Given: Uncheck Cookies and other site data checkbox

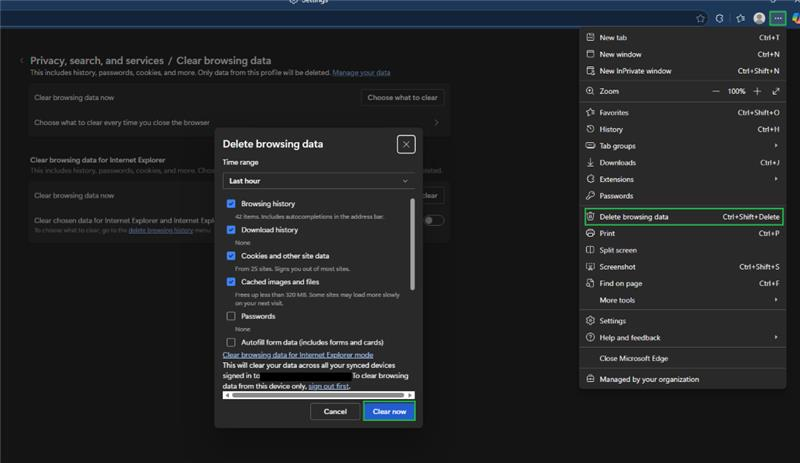Looking at the screenshot, I should tap(231, 256).
